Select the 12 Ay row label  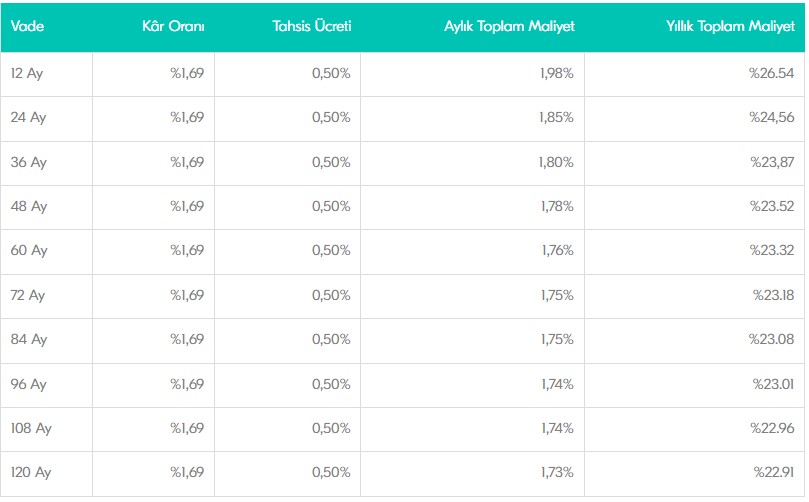[x=27, y=74]
